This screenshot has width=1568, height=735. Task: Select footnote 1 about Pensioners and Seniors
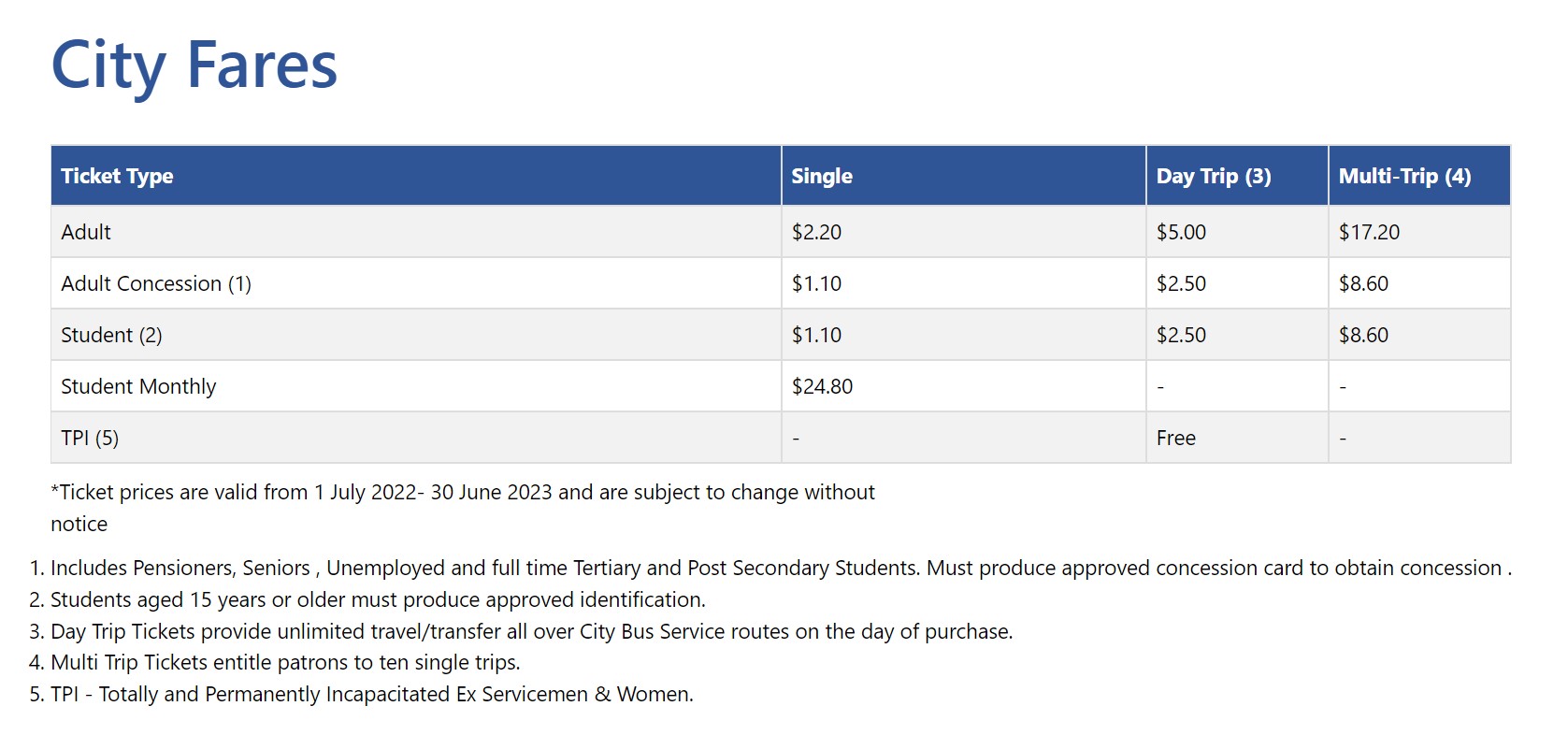781,568
